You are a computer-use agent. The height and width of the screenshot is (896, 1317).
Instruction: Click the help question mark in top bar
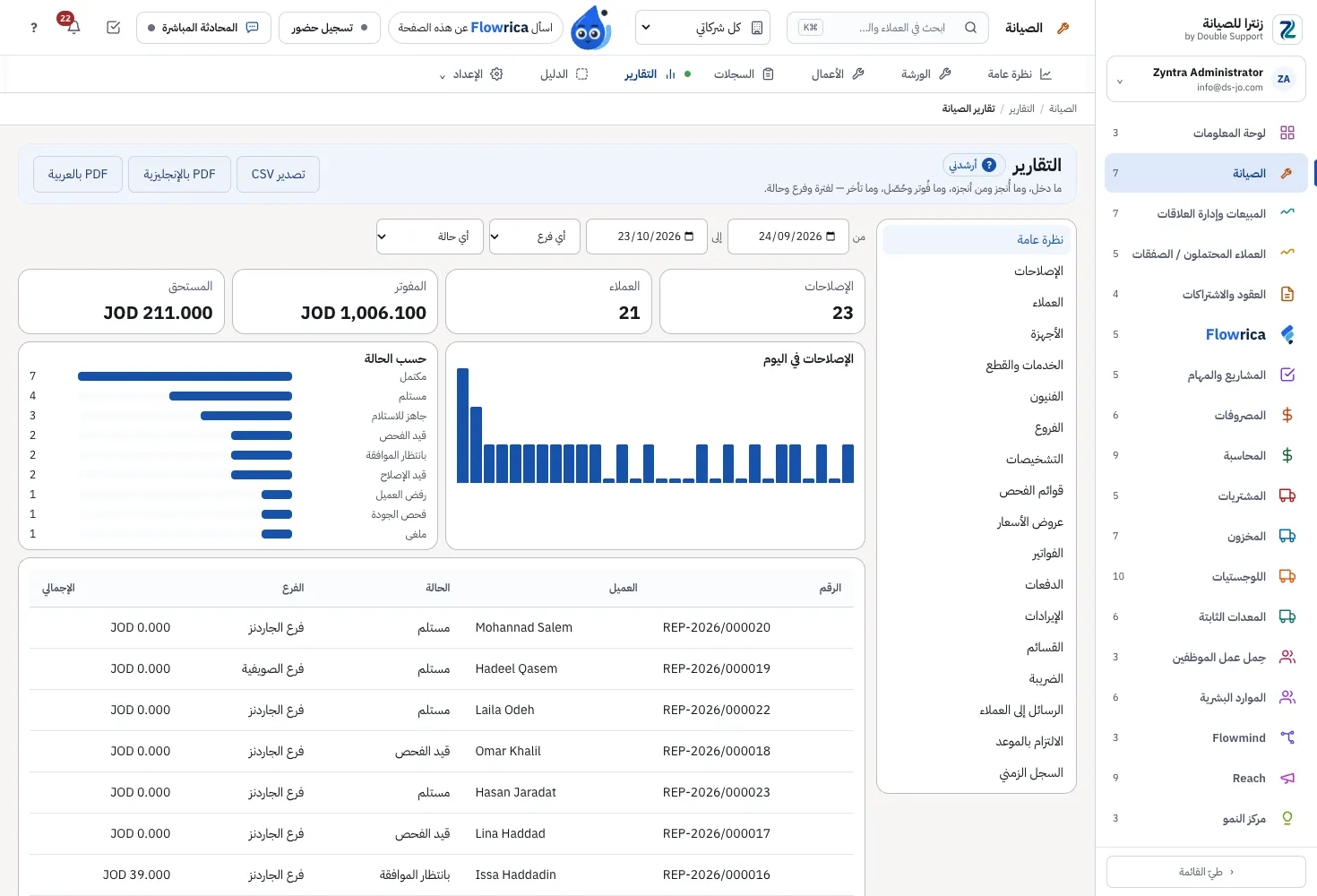tap(34, 28)
